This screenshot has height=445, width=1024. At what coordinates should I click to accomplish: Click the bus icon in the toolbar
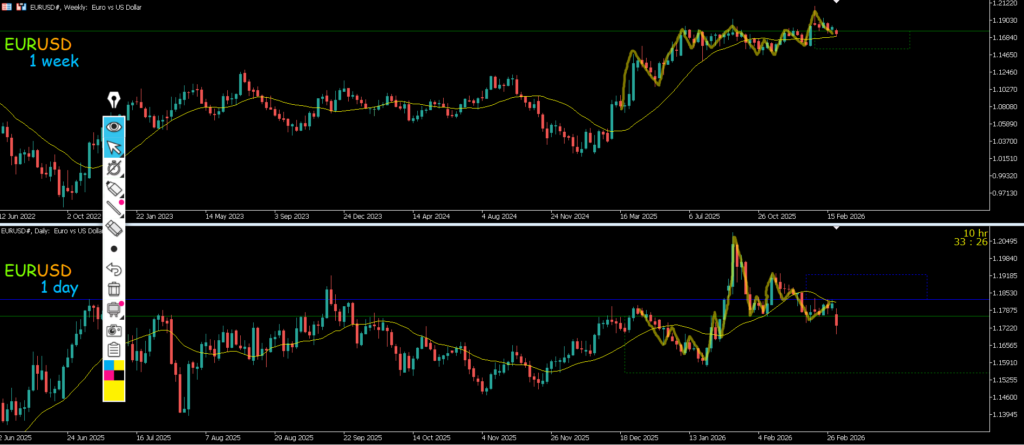(x=114, y=309)
